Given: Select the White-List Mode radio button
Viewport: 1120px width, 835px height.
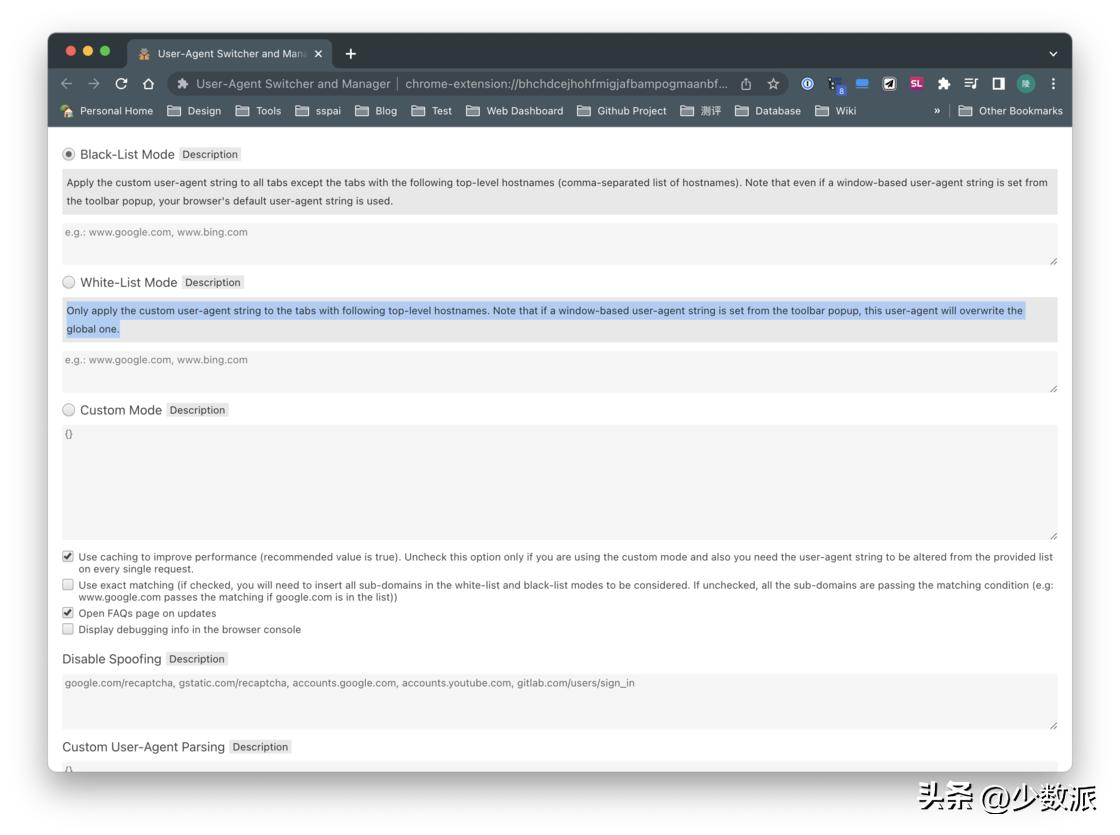Looking at the screenshot, I should [x=69, y=282].
